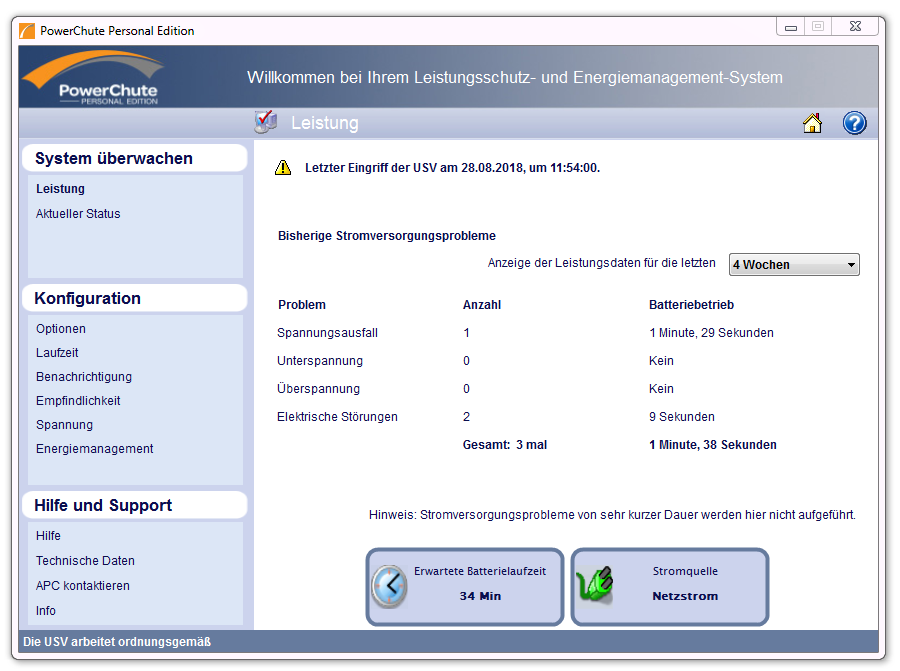The image size is (900, 671).
Task: Open the Aktueller Status page
Action: coord(78,214)
